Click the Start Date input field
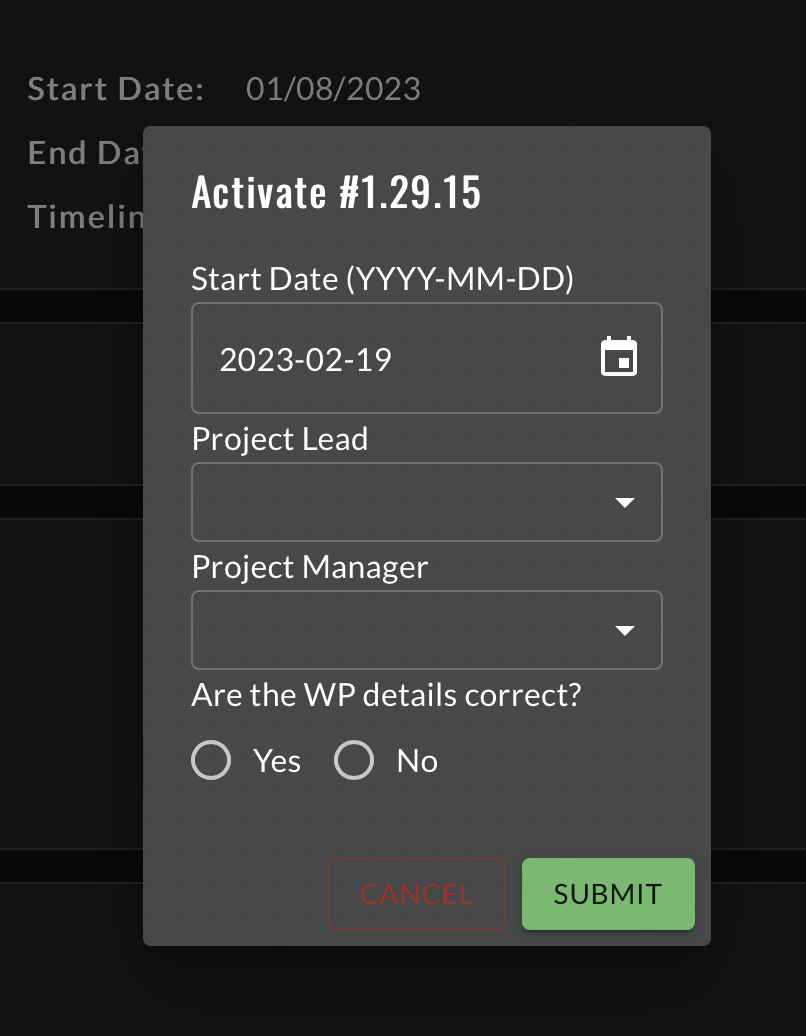806x1036 pixels. coord(400,357)
